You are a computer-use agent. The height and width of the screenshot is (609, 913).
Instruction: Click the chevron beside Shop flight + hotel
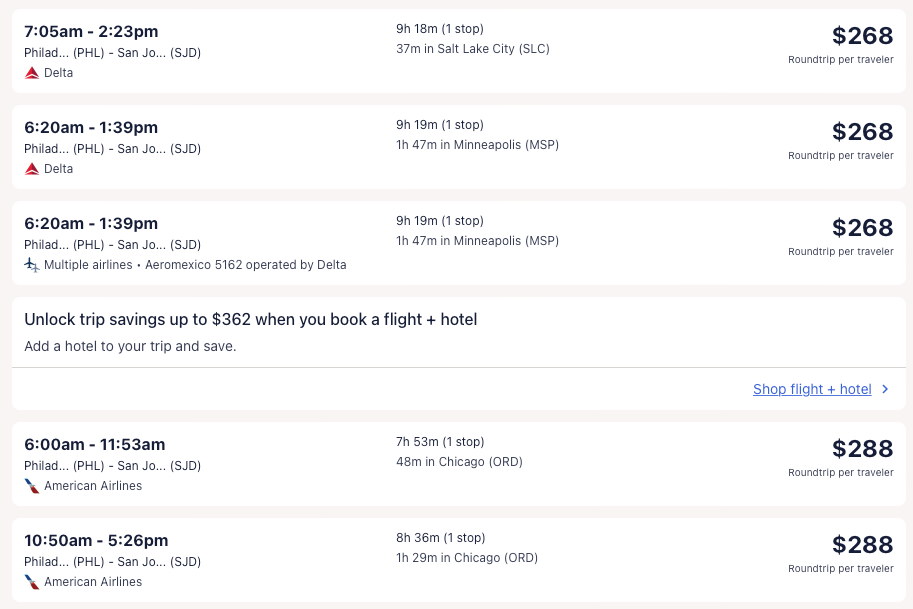[x=885, y=389]
